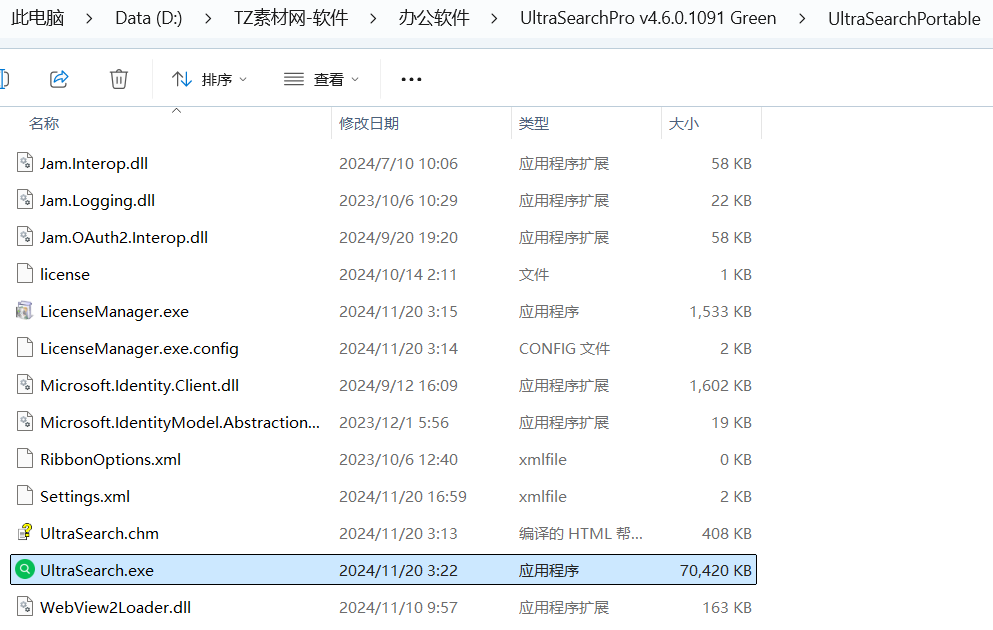This screenshot has width=993, height=630.
Task: Select the Settings.xml file name
Action: 85,496
